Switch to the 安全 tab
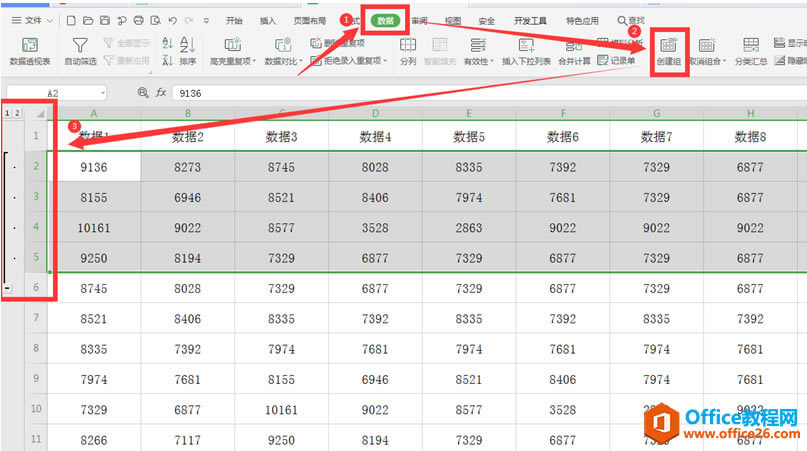 (486, 21)
